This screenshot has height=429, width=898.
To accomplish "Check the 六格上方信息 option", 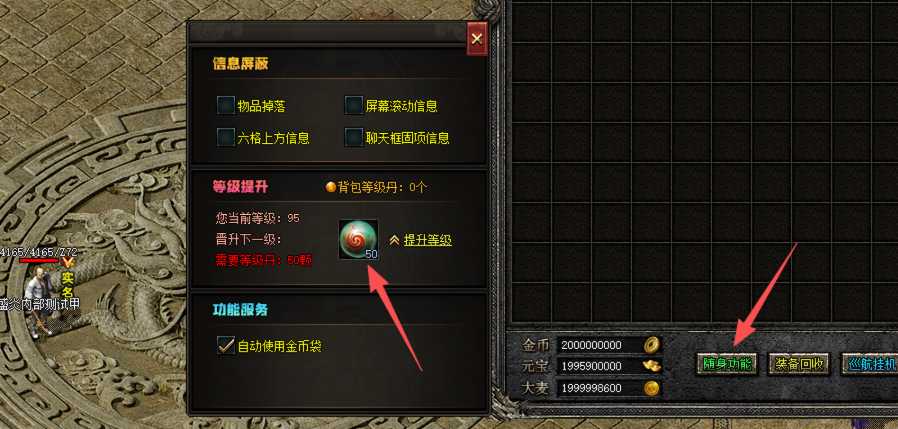I will tap(226, 137).
